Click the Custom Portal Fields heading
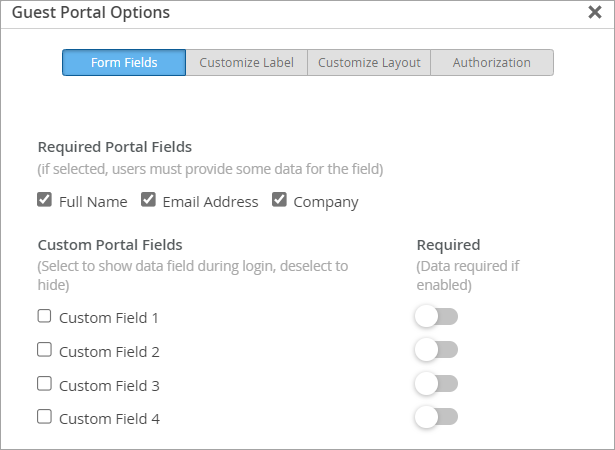 tap(110, 244)
